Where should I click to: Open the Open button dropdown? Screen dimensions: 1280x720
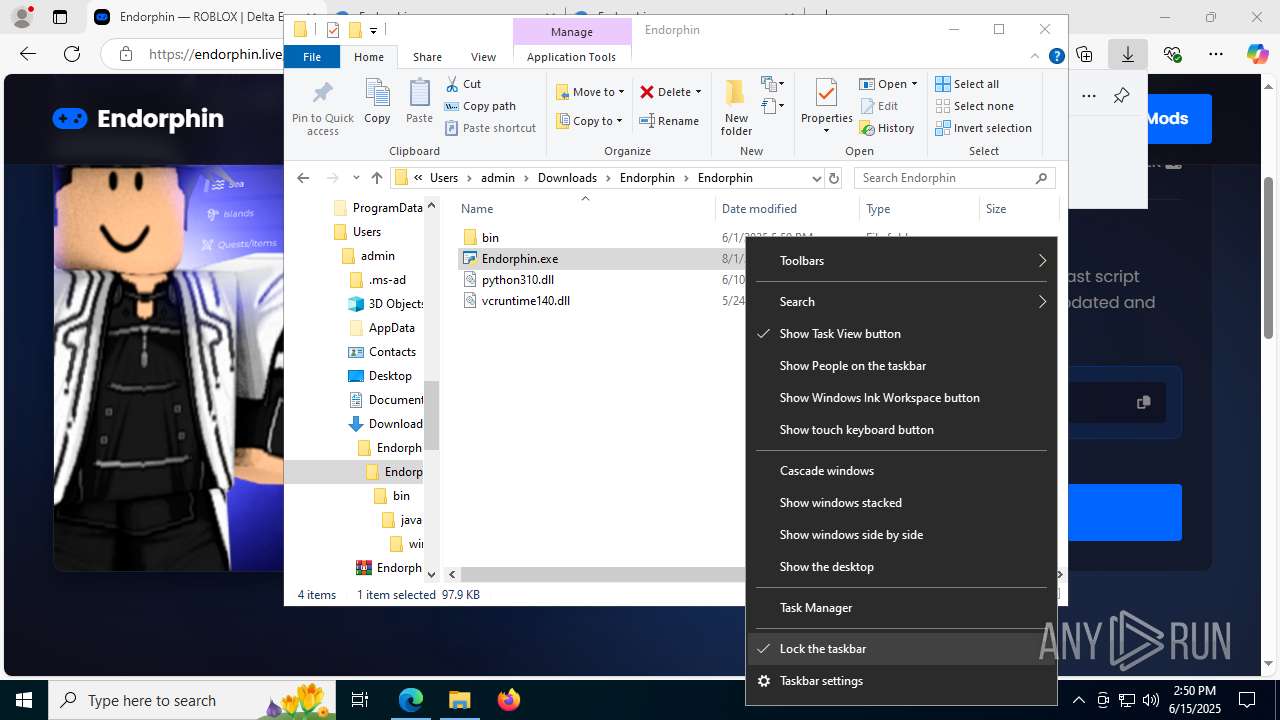coord(914,84)
